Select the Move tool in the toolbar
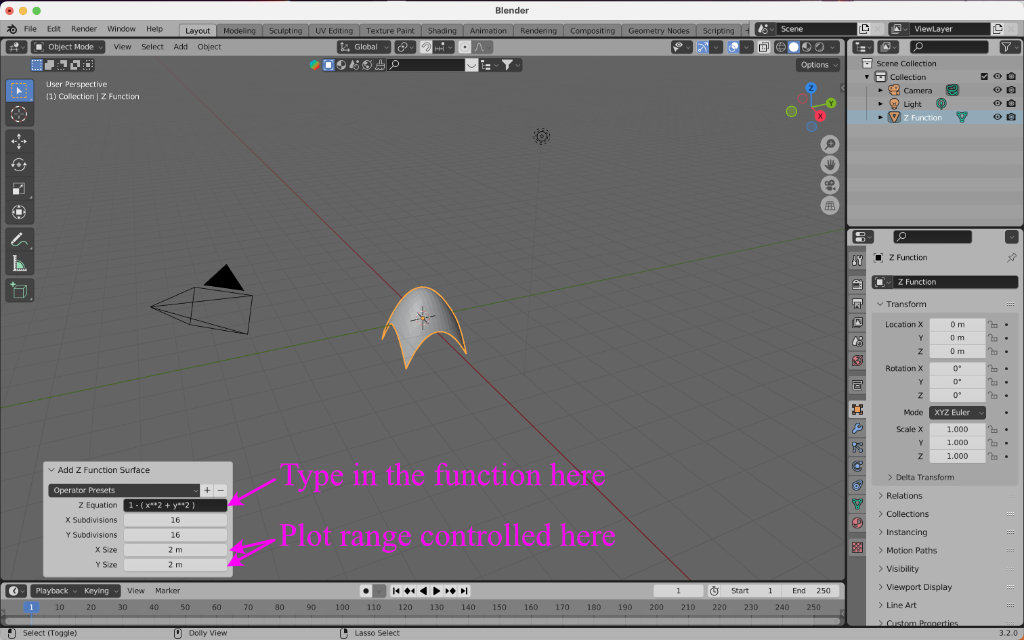Image resolution: width=1024 pixels, height=640 pixels. point(19,141)
